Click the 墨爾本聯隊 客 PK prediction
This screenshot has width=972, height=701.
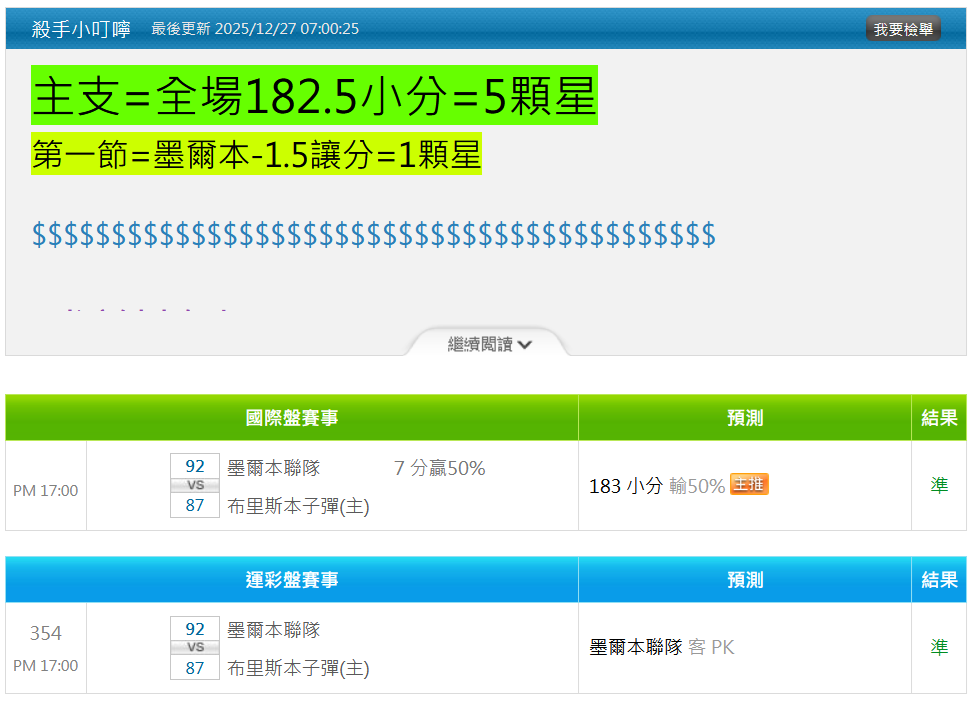(x=661, y=647)
